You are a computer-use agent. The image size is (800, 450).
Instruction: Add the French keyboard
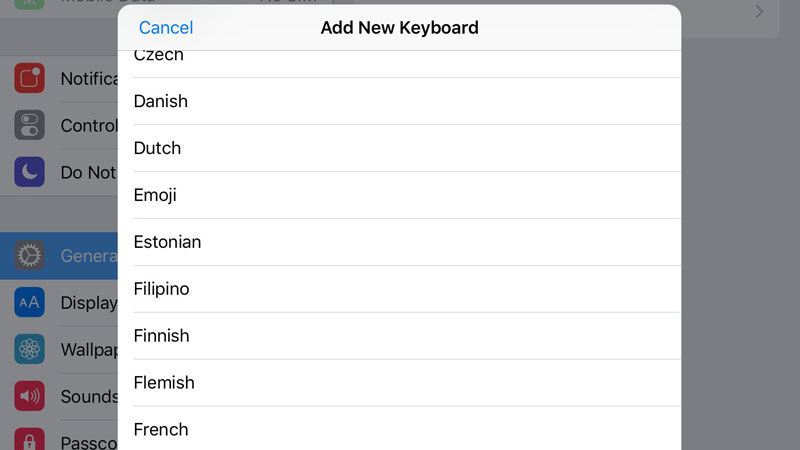coord(399,429)
